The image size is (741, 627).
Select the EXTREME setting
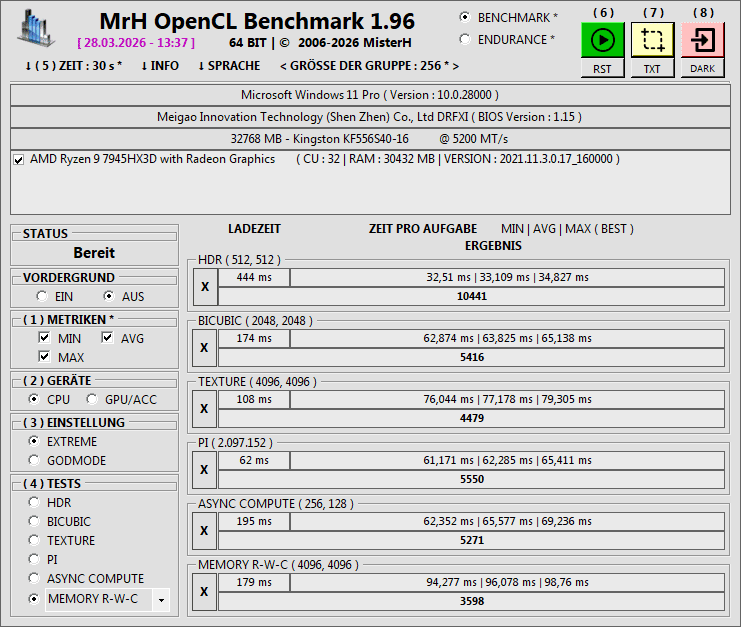[x=34, y=441]
